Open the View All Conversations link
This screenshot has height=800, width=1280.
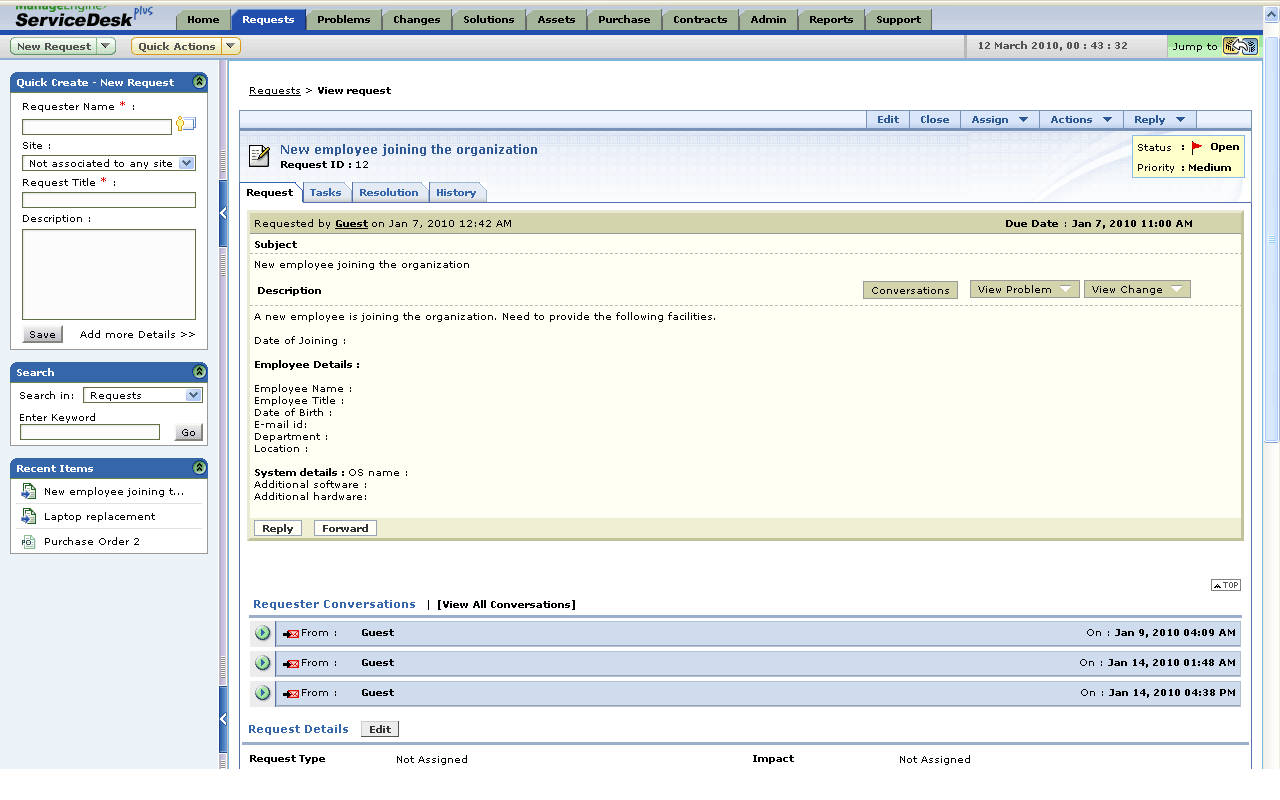(506, 605)
